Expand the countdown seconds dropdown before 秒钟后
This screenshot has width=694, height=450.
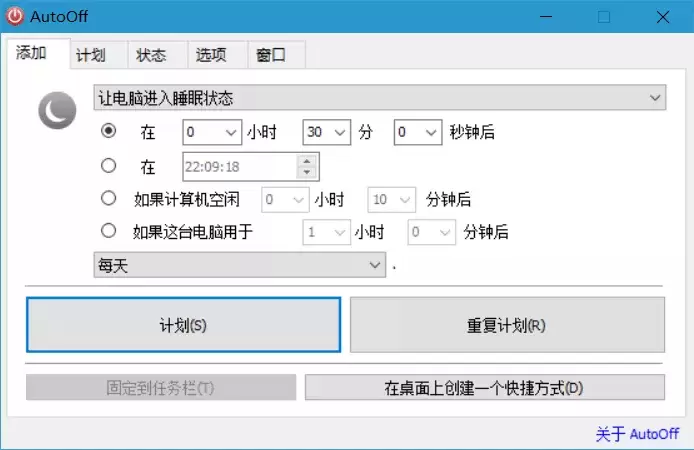tap(418, 132)
